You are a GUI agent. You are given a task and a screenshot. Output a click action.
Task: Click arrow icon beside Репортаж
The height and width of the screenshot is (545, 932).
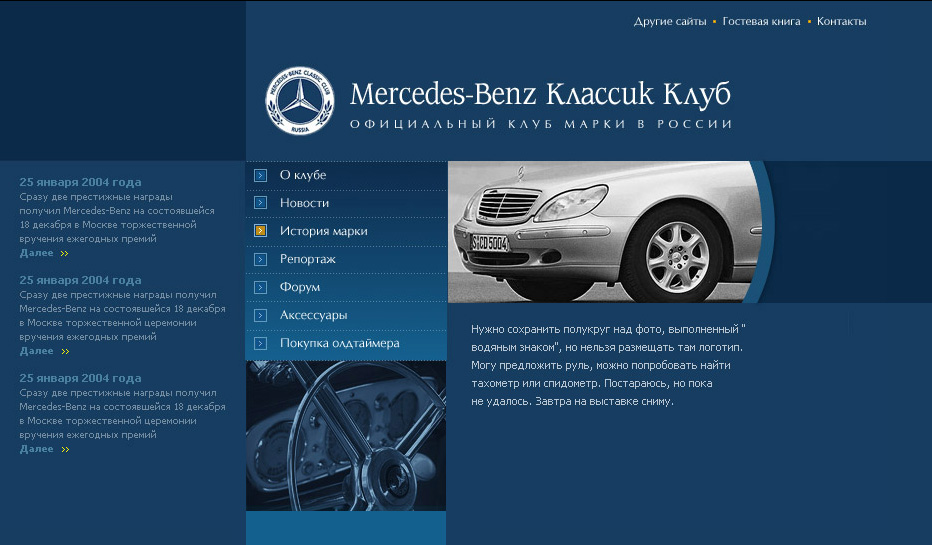(x=260, y=259)
